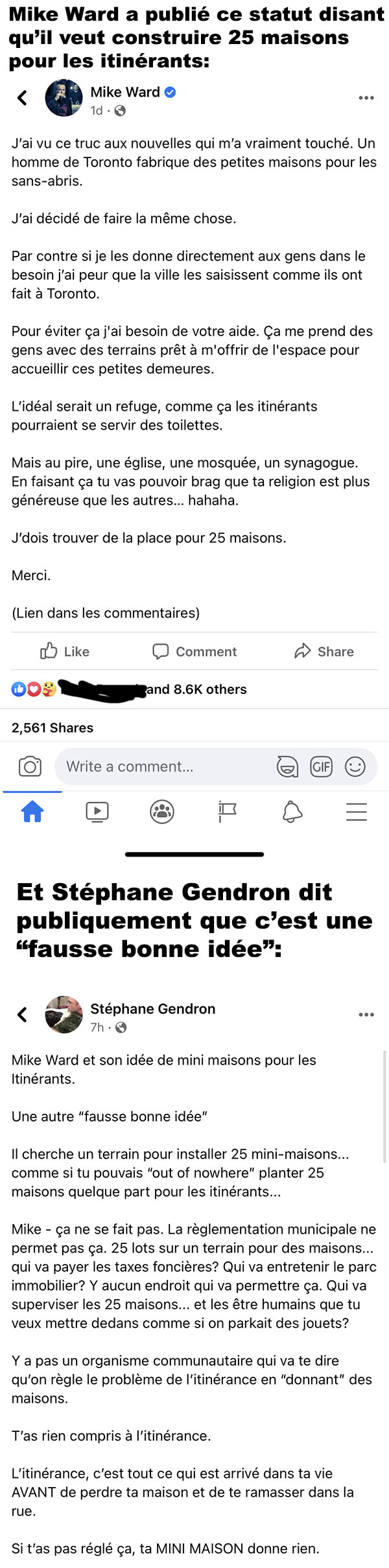This screenshot has height=1568, width=389.
Task: Open the Notifications bell tab
Action: 292,811
